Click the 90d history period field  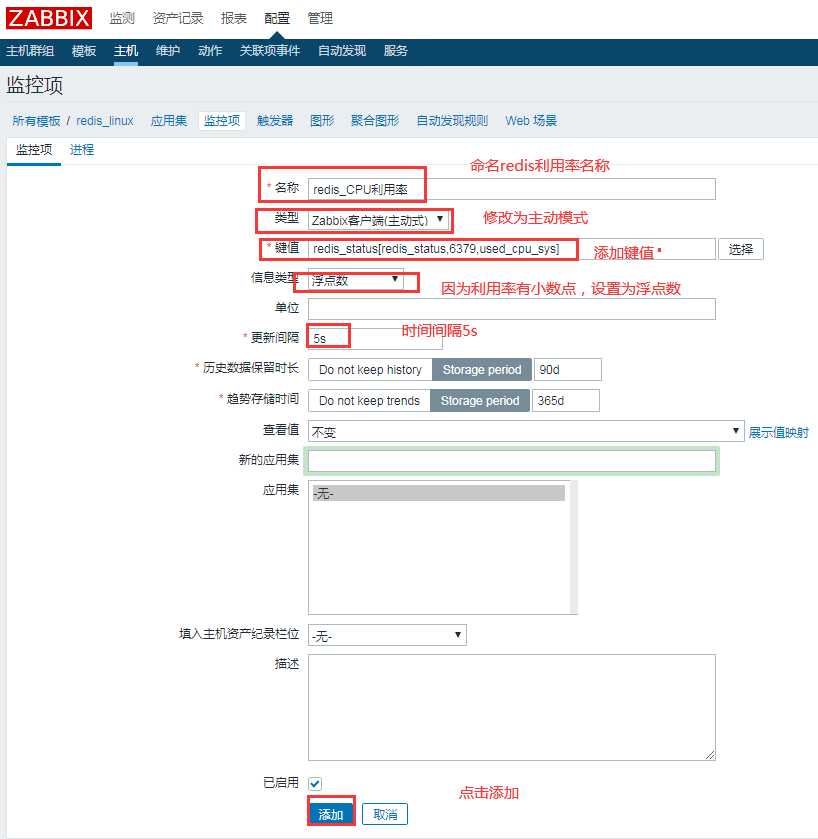click(x=568, y=370)
